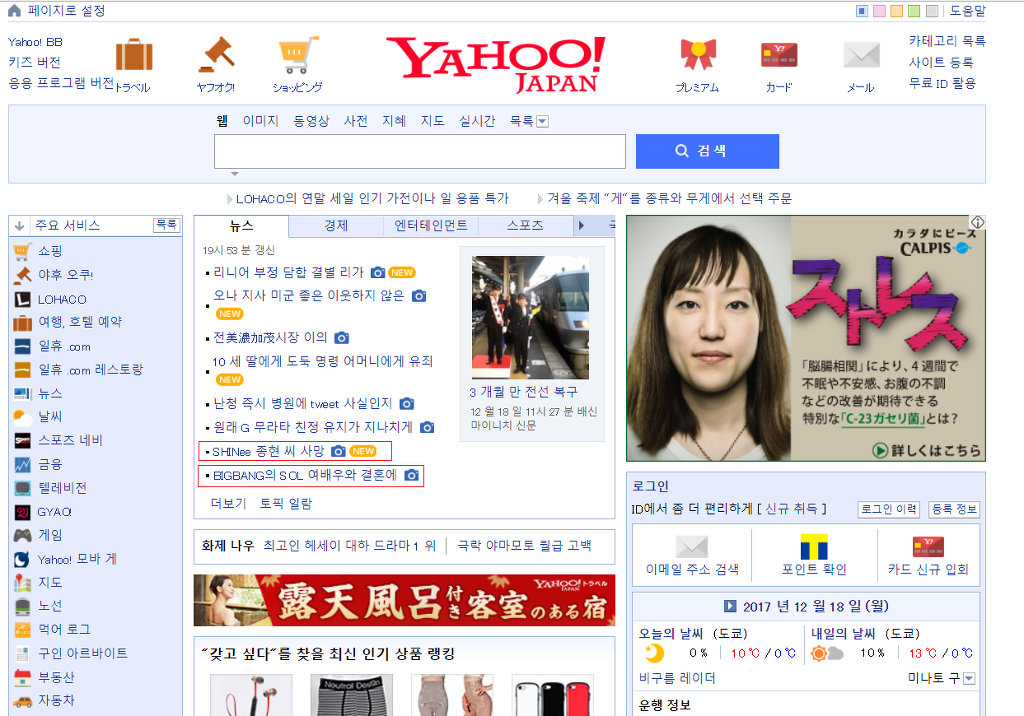The image size is (1024, 716).
Task: Open the auction gavel icon
Action: 217,55
